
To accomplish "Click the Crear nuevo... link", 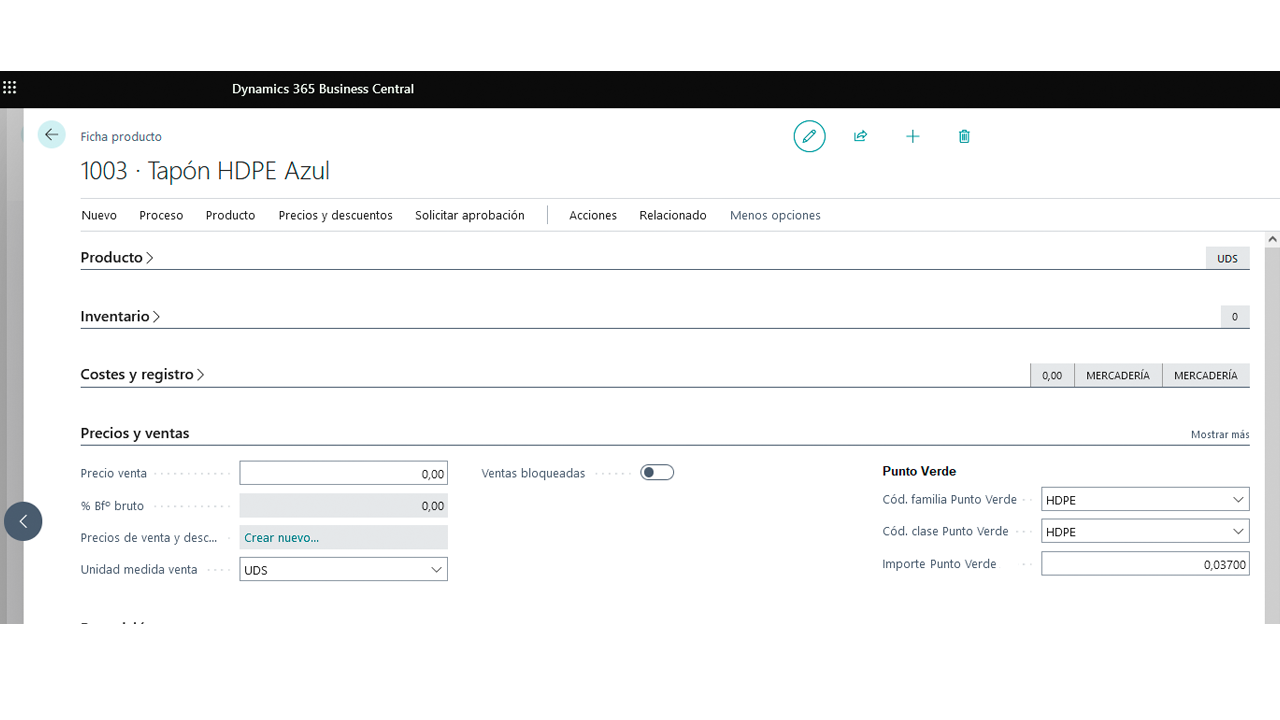I will [282, 537].
